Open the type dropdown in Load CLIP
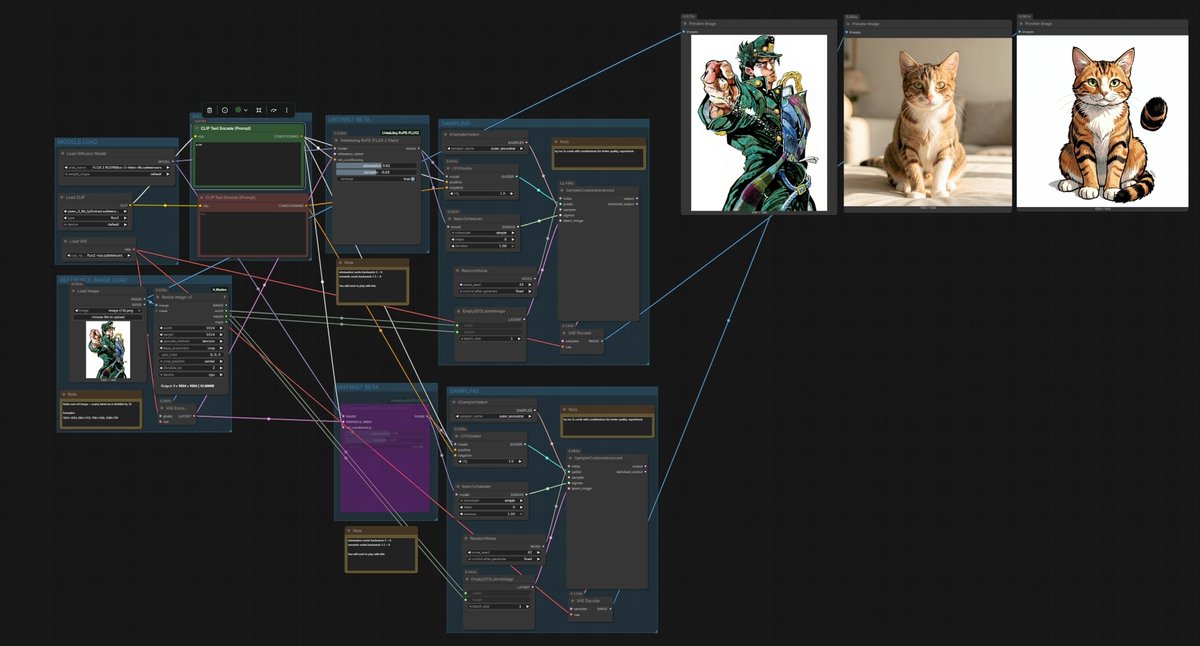This screenshot has width=1200, height=646. click(97, 218)
